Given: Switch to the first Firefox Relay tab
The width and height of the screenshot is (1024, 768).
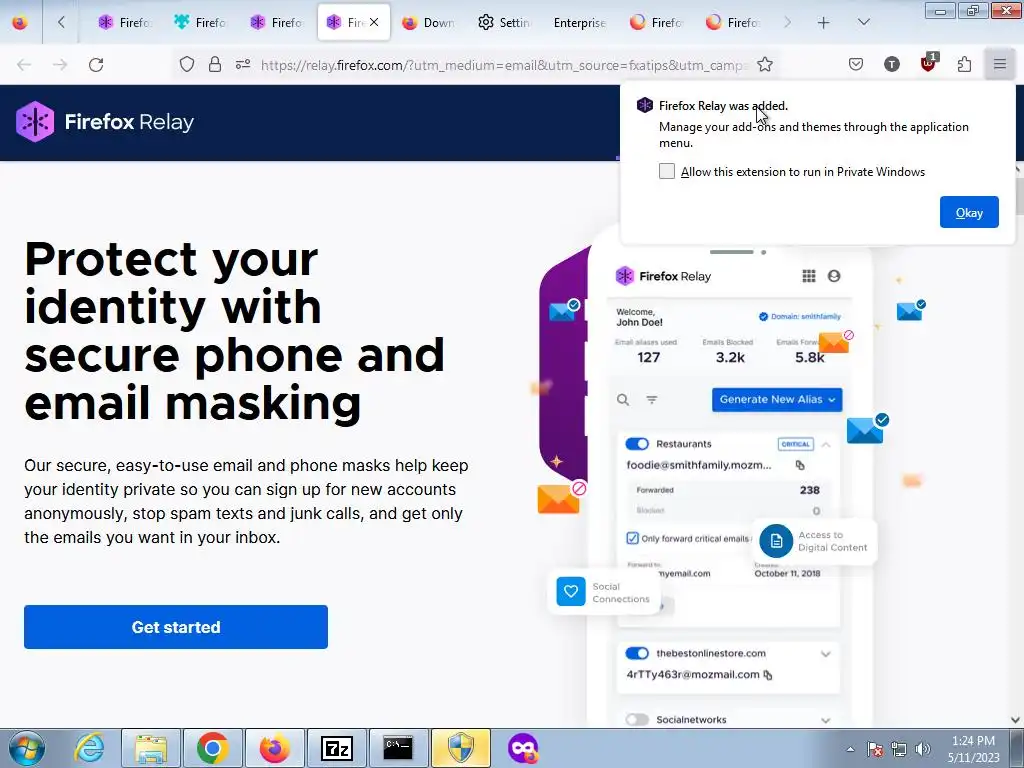Looking at the screenshot, I should pos(124,23).
